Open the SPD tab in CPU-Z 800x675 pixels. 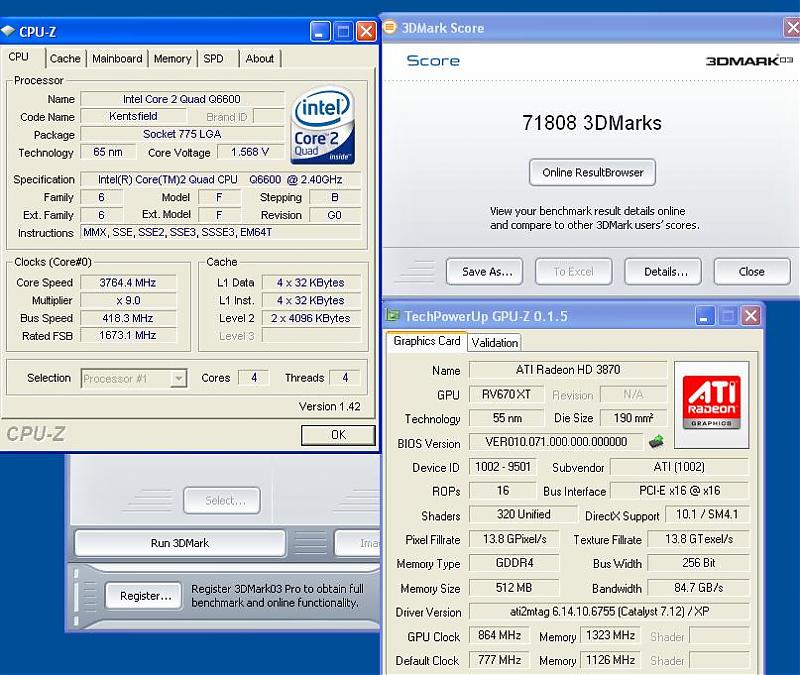213,59
